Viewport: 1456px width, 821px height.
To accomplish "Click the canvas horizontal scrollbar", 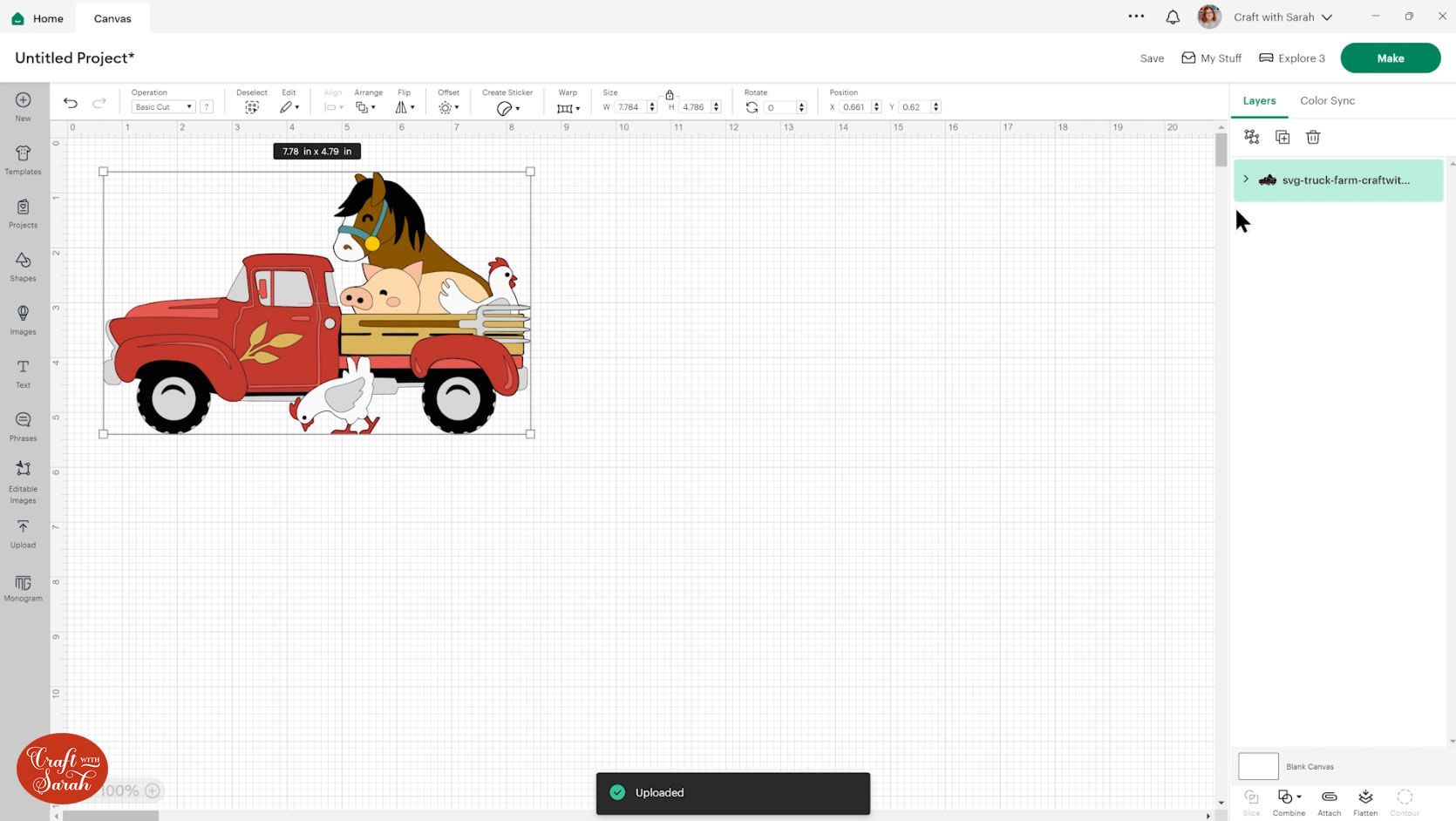I will [111, 816].
